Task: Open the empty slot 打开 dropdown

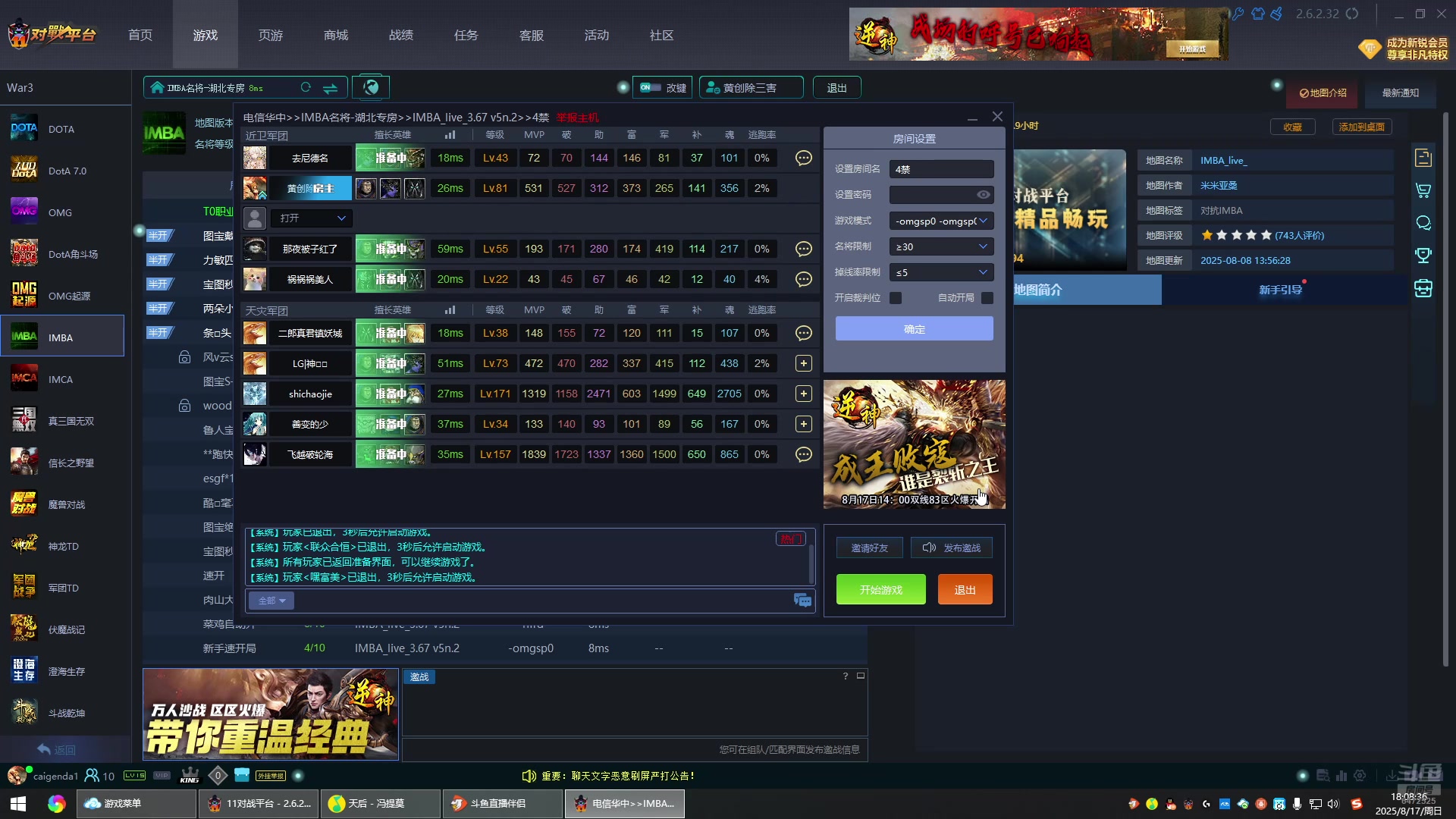Action: coord(312,218)
